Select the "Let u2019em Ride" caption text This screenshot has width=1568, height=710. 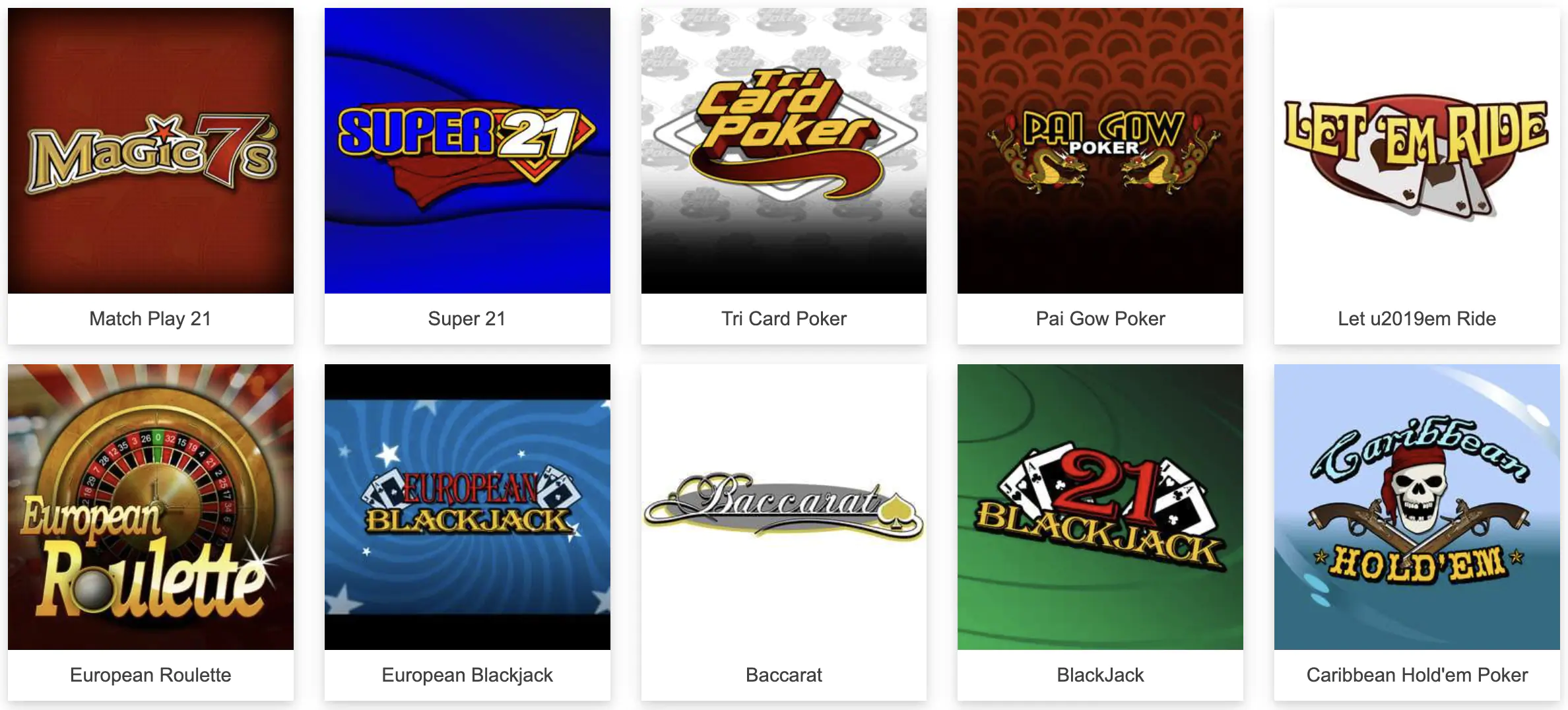point(1417,319)
